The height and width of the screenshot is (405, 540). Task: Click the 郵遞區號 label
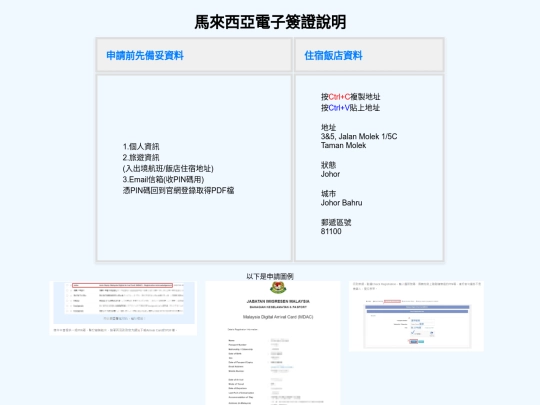[x=336, y=222]
